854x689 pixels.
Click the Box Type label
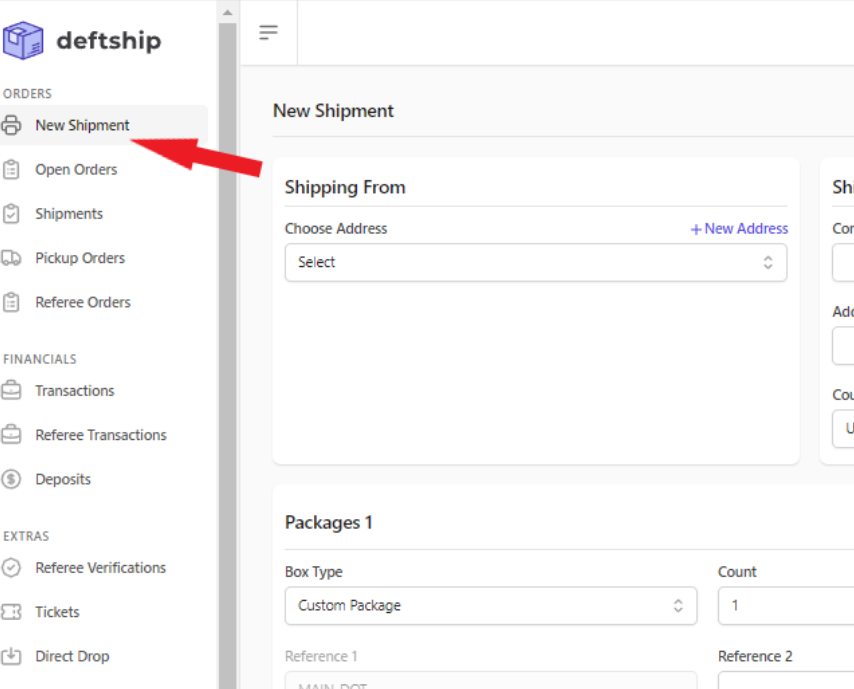click(x=314, y=572)
